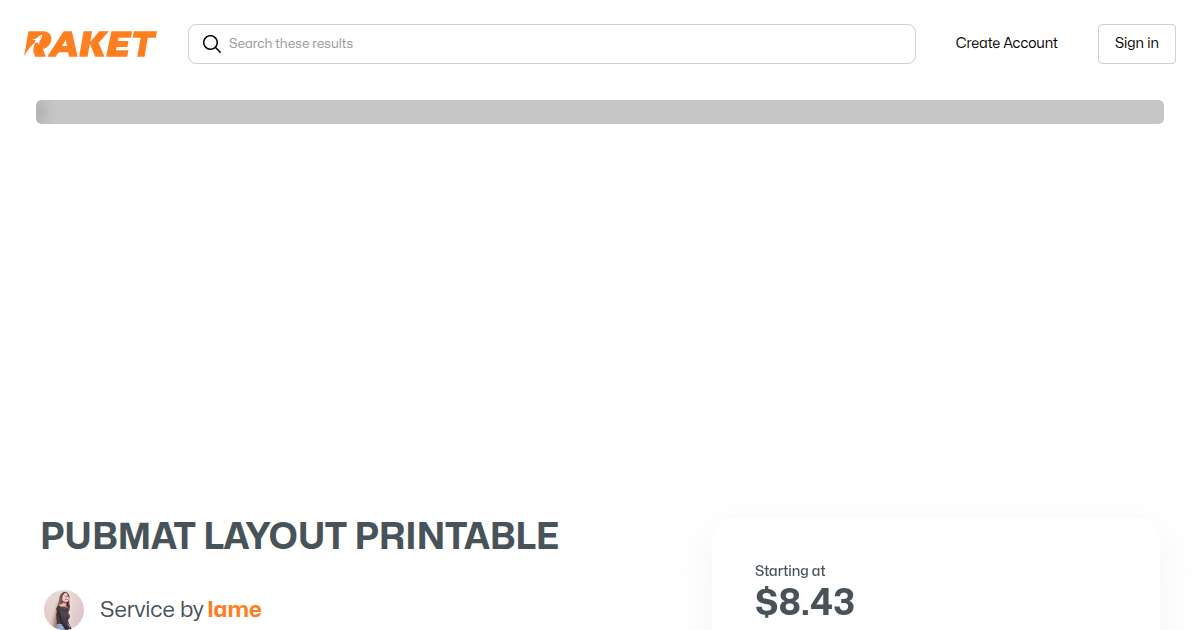Click the letters "KET" in the logo
1200x630 pixels.
click(x=122, y=44)
